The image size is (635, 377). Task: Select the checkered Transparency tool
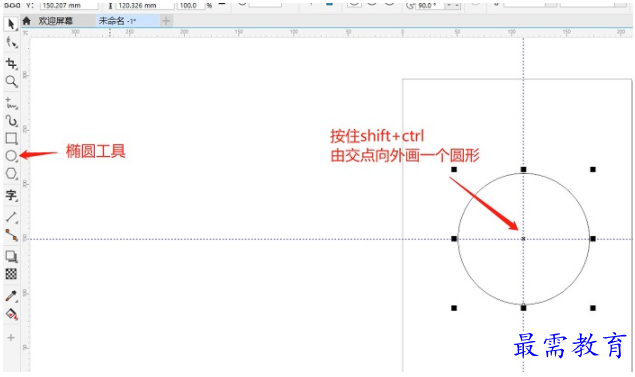click(11, 274)
